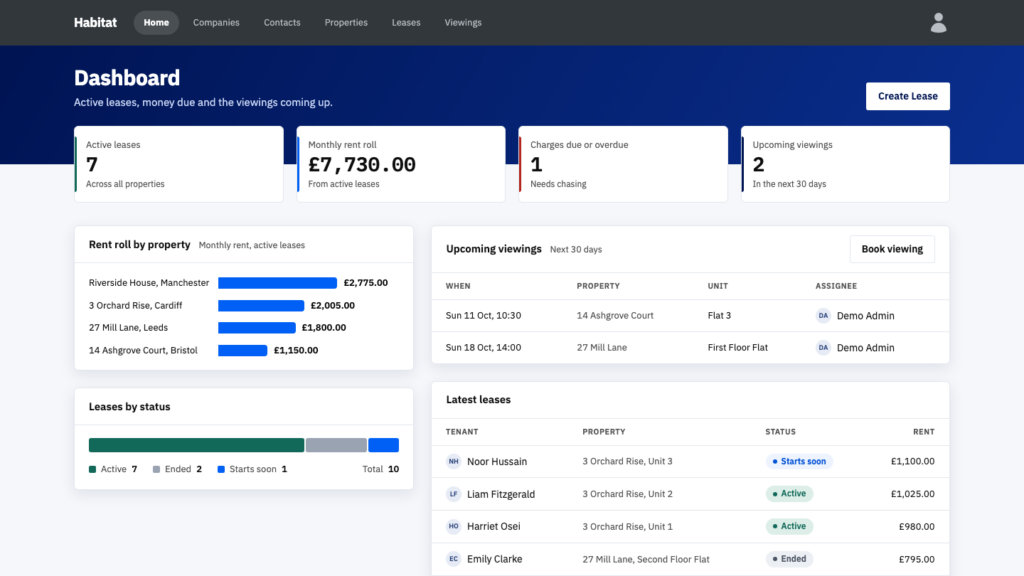
Task: Click 'Riverside House, Manchester' label
Action: tap(149, 283)
